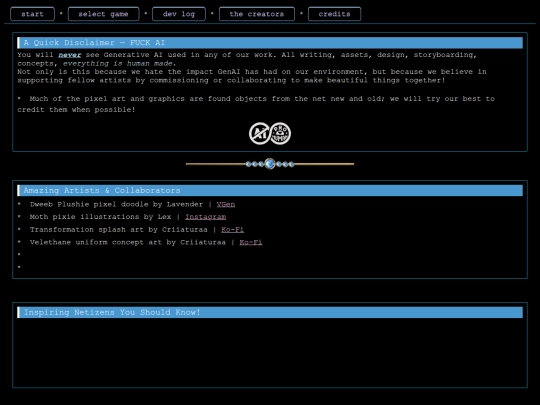Click 'Velethane uniform concept art by Criiaturaa' text

pyautogui.click(x=128, y=242)
